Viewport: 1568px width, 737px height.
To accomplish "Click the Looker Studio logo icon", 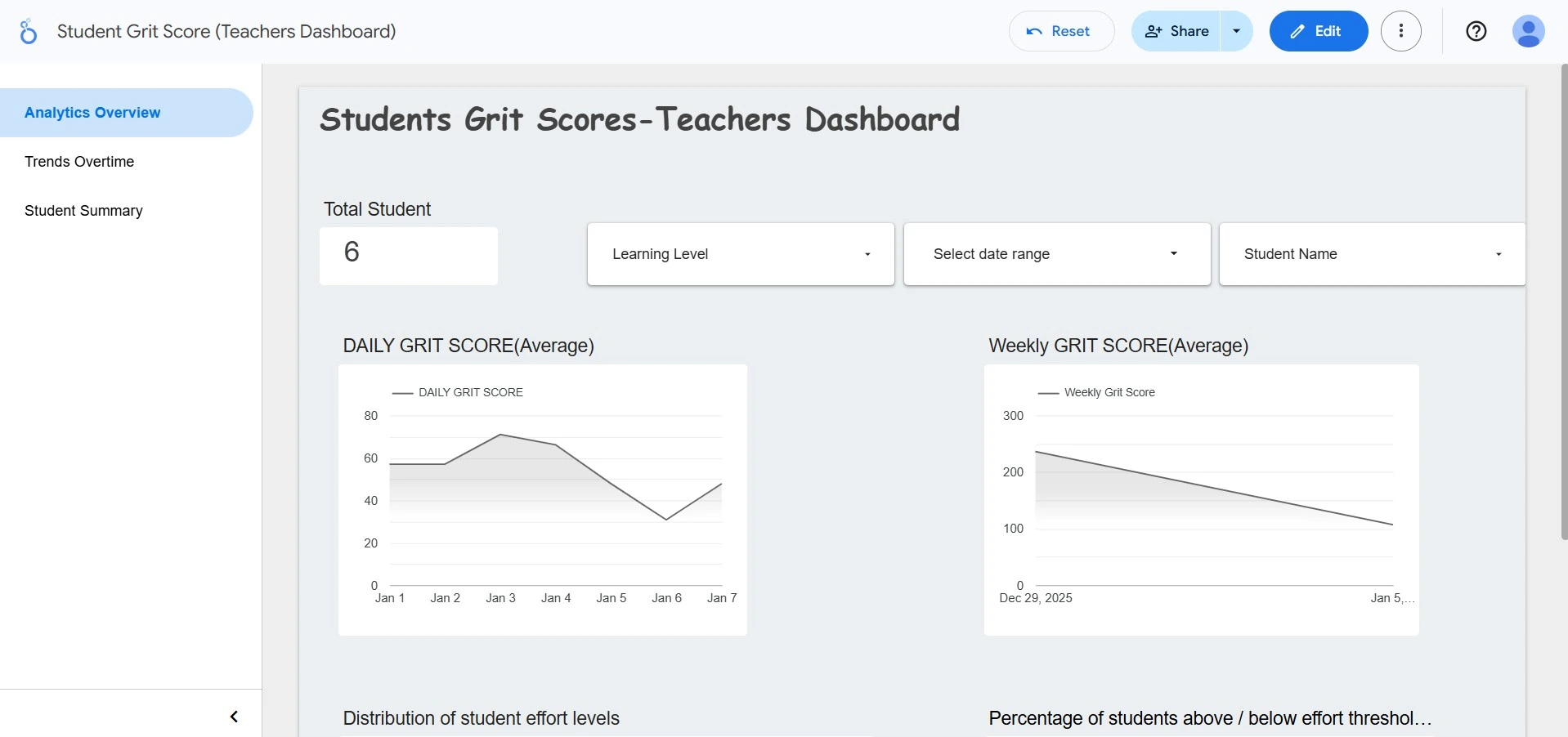I will (x=28, y=32).
